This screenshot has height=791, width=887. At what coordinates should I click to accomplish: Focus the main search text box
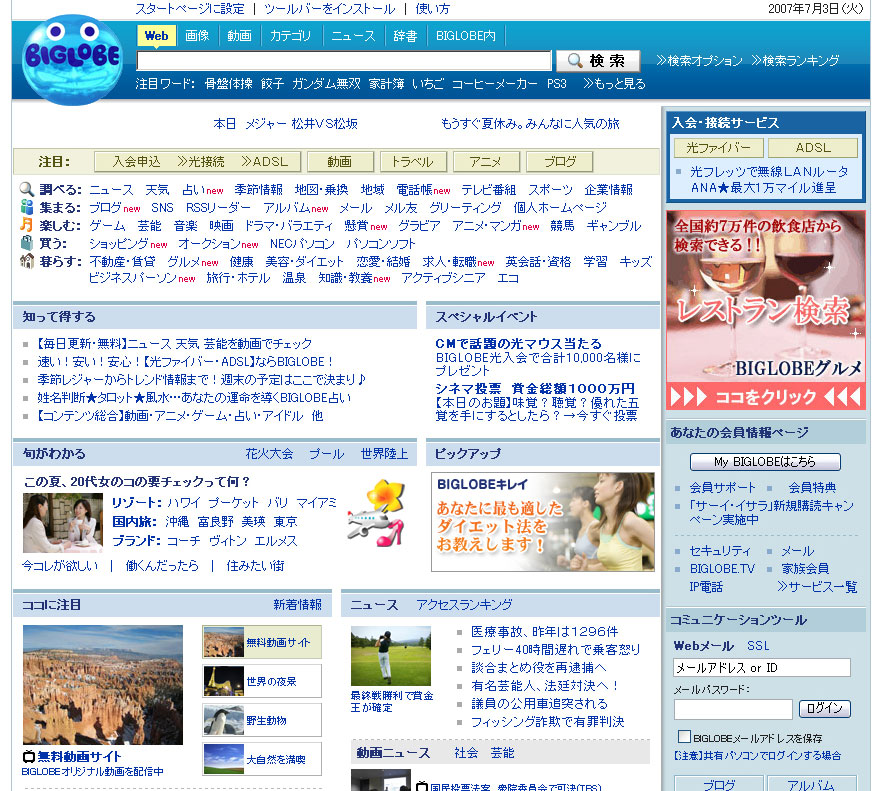click(x=344, y=61)
